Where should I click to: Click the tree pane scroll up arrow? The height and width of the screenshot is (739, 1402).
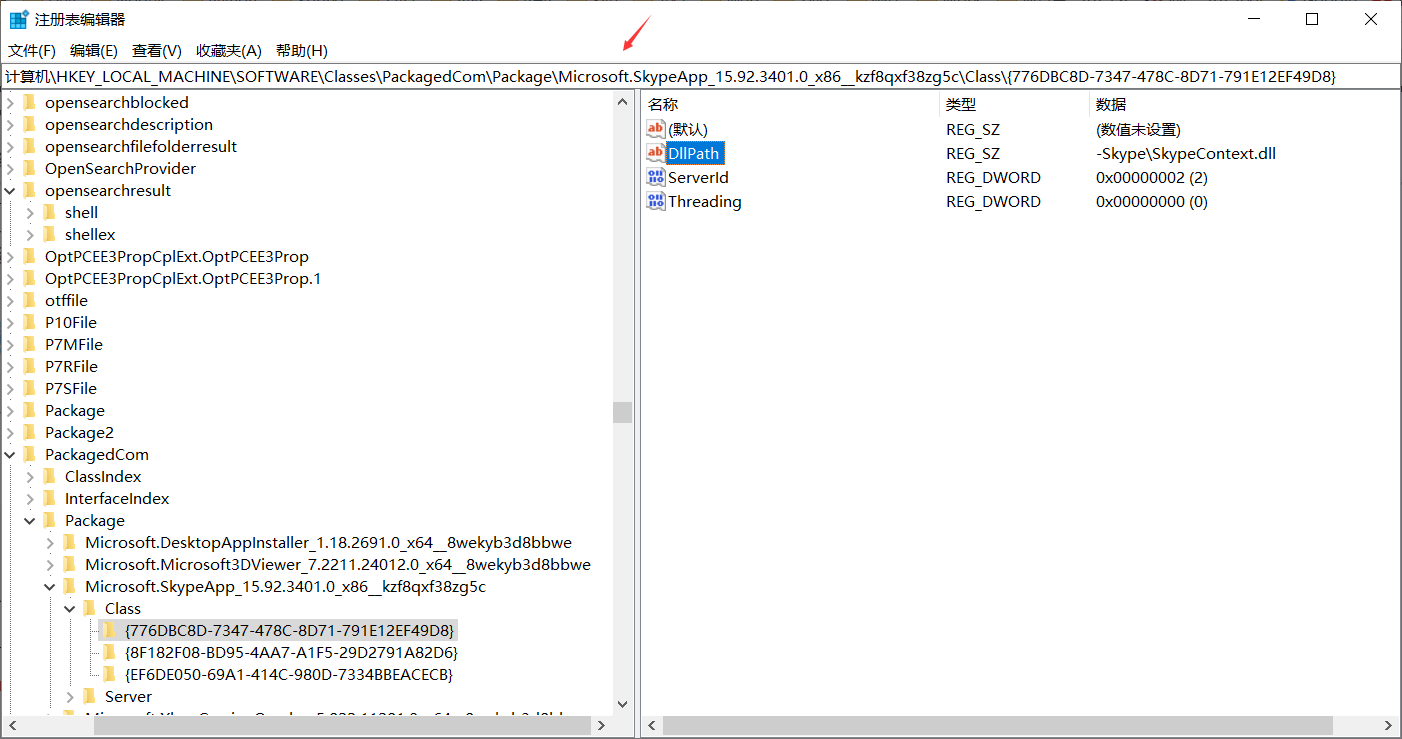pos(622,102)
